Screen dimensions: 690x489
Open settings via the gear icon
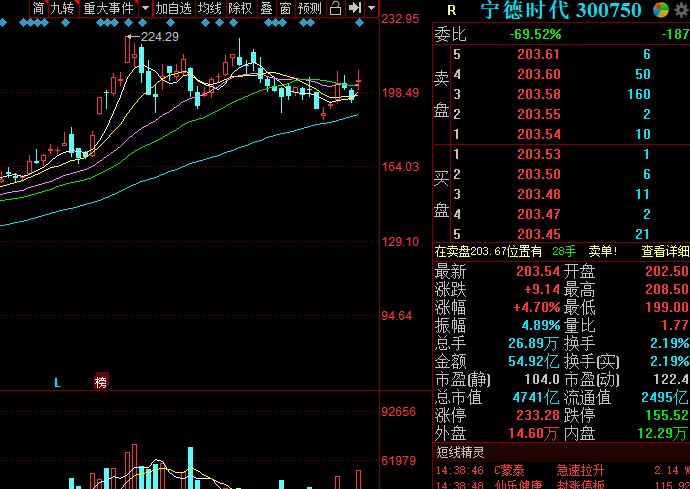(682, 10)
